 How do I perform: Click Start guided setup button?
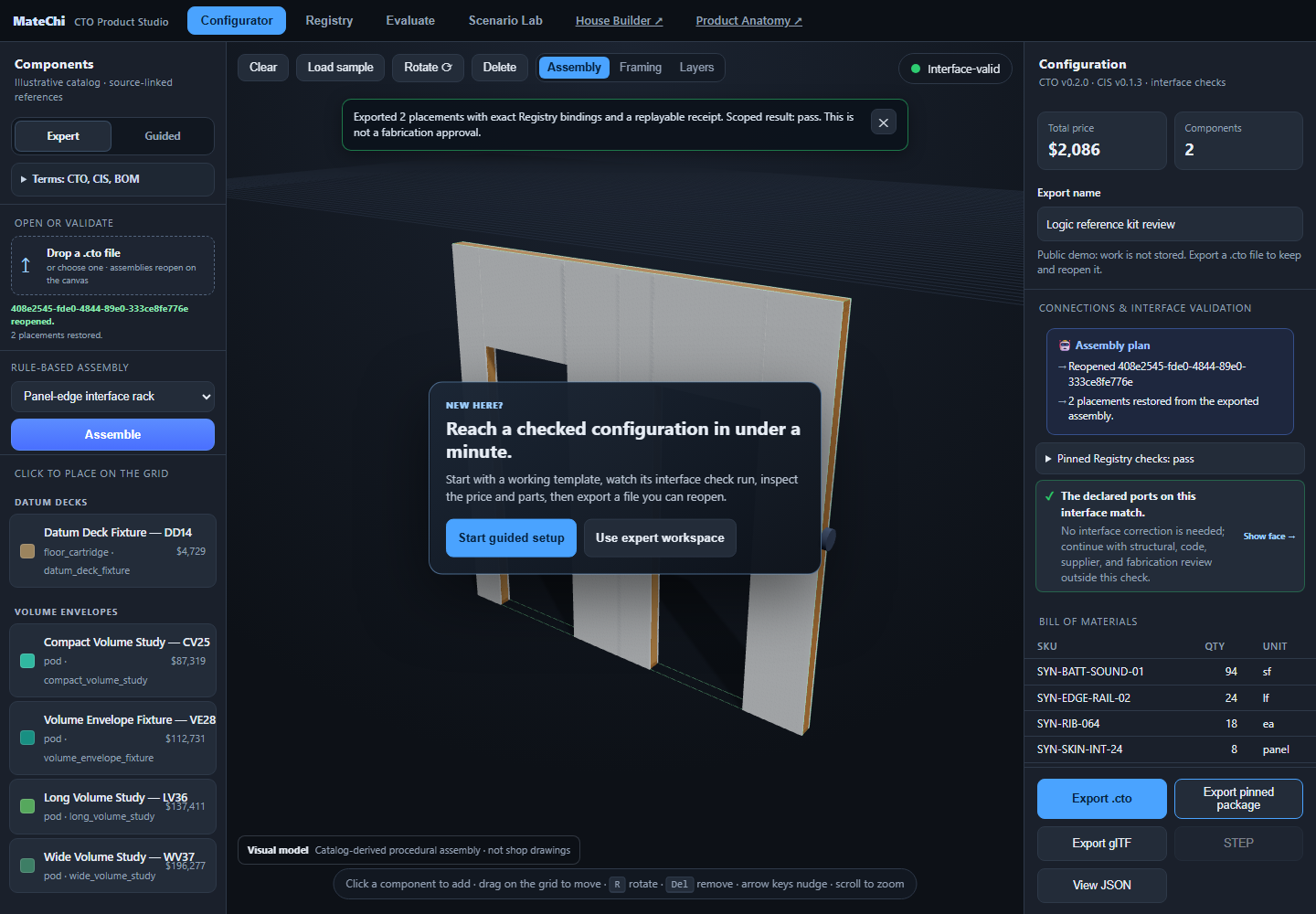click(x=512, y=538)
